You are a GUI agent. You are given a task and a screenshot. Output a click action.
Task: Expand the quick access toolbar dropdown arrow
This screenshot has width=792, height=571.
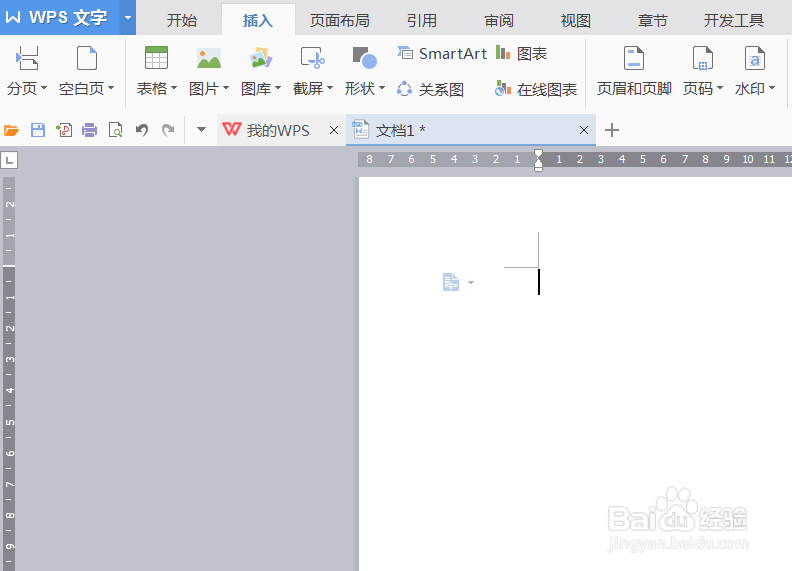pos(201,130)
